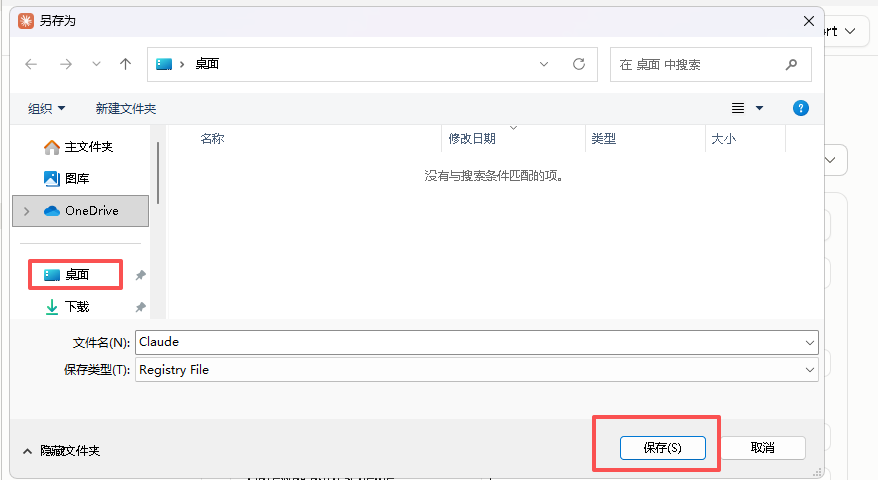Image resolution: width=878 pixels, height=480 pixels.
Task: Sort by 大小 column header
Action: pos(723,138)
